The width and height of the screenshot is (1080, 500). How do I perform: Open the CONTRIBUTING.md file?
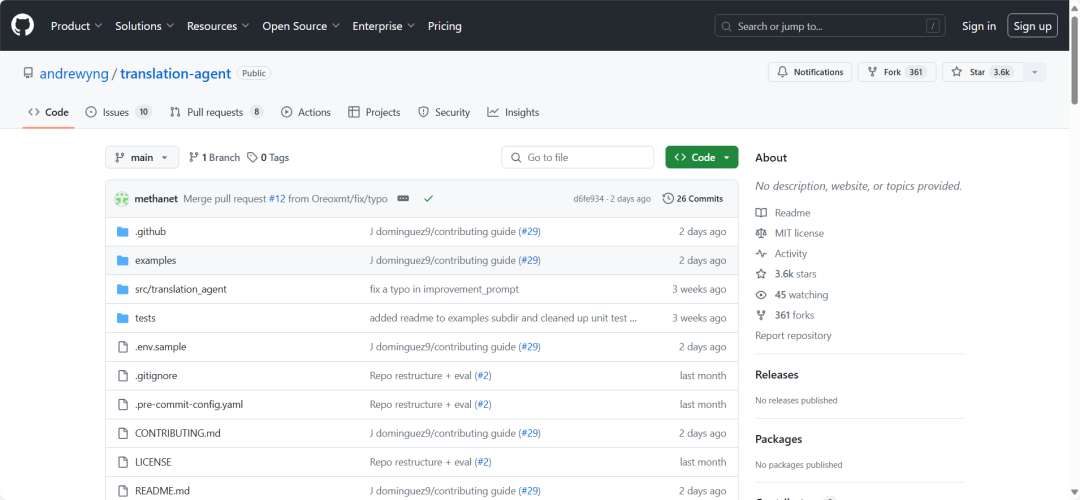click(x=178, y=433)
